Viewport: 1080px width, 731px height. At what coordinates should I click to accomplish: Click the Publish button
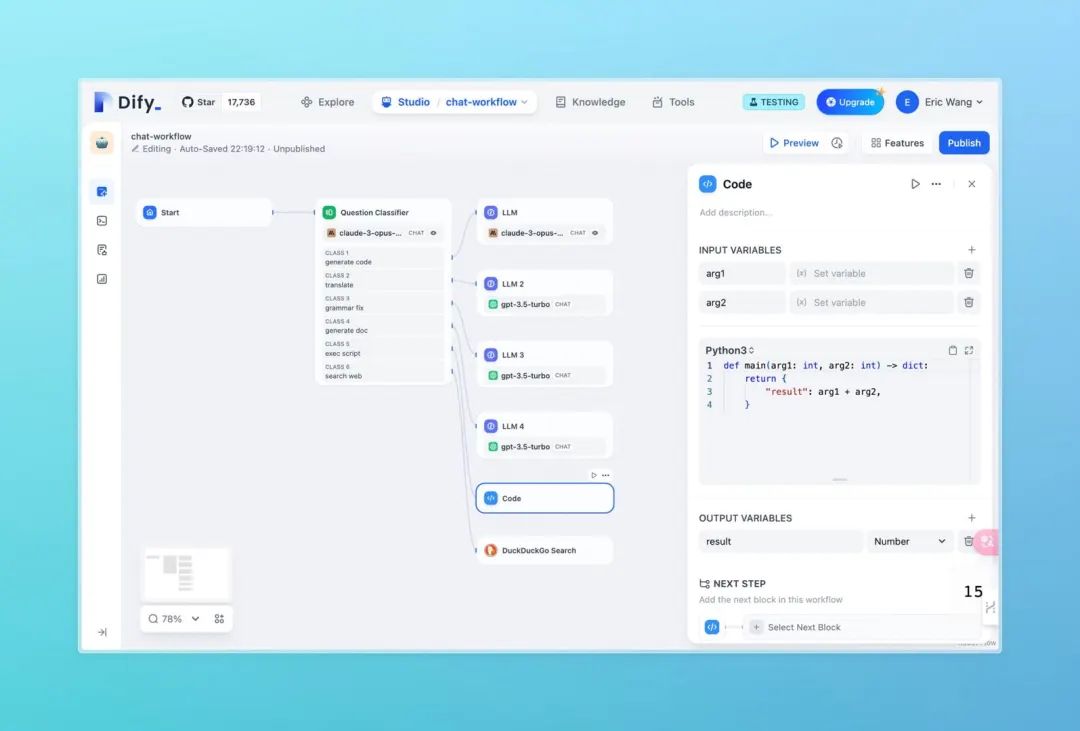click(x=964, y=143)
